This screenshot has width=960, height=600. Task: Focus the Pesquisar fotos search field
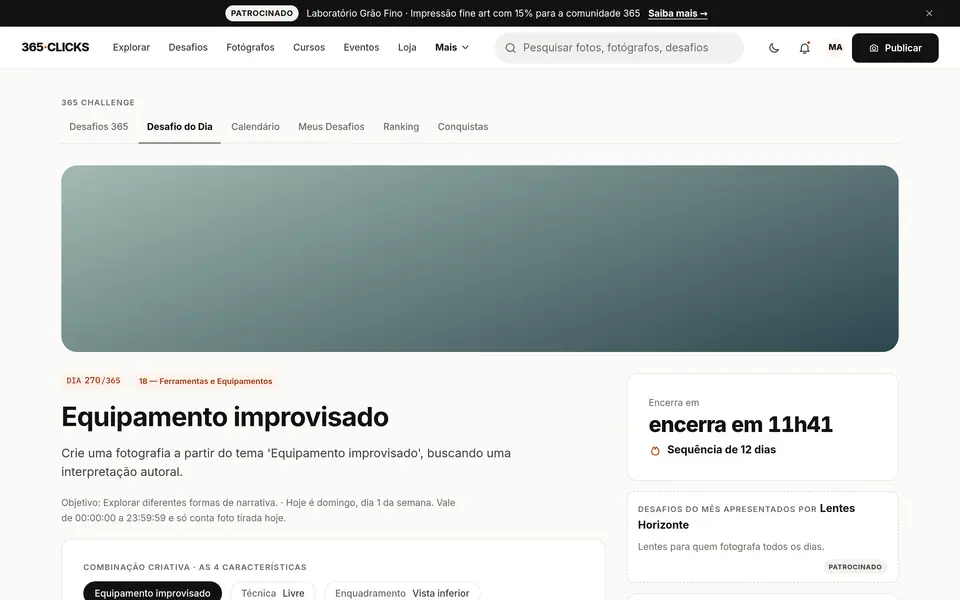click(620, 48)
